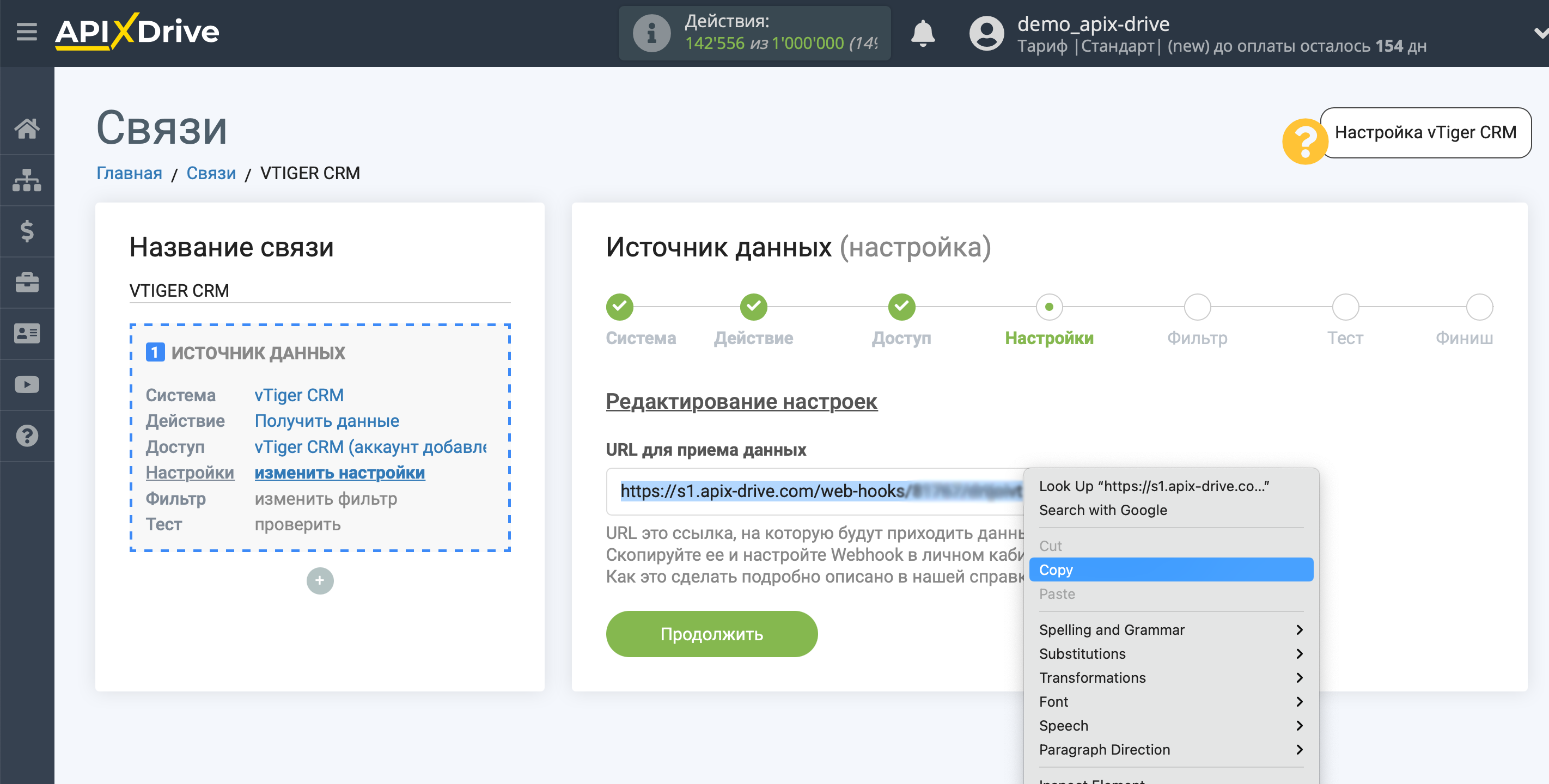This screenshot has width=1549, height=784.
Task: Follow the Главная breadcrumb link
Action: click(x=129, y=173)
